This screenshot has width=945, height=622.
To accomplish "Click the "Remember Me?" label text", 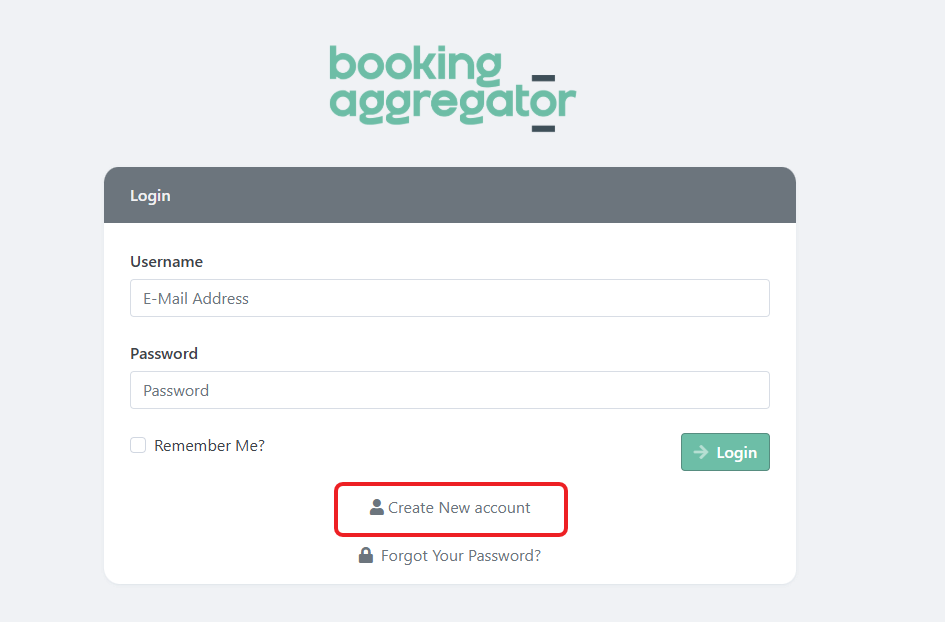I will (x=209, y=446).
